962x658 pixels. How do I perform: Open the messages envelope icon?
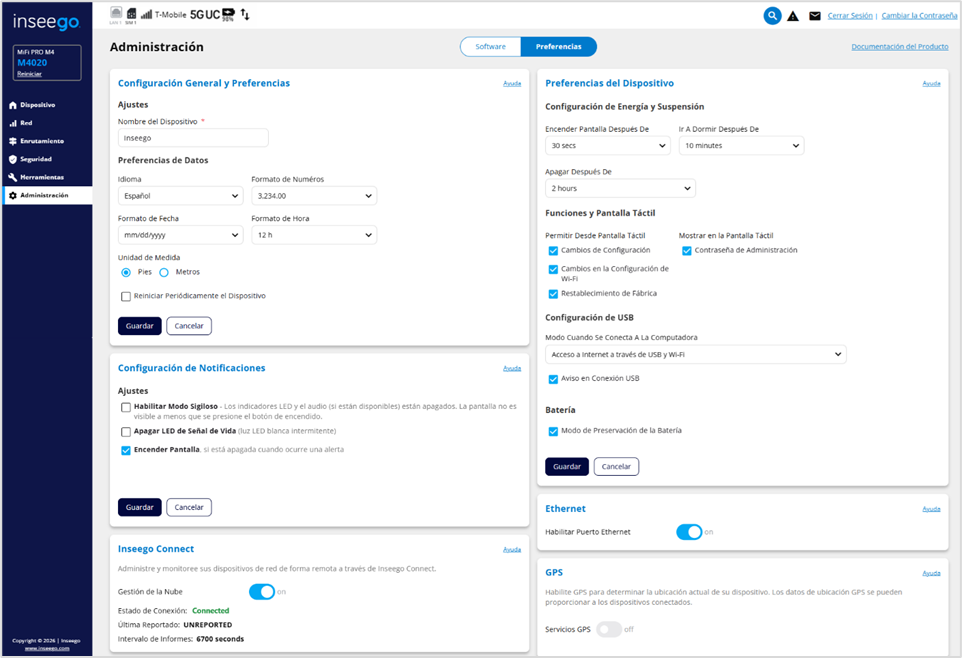tap(815, 16)
